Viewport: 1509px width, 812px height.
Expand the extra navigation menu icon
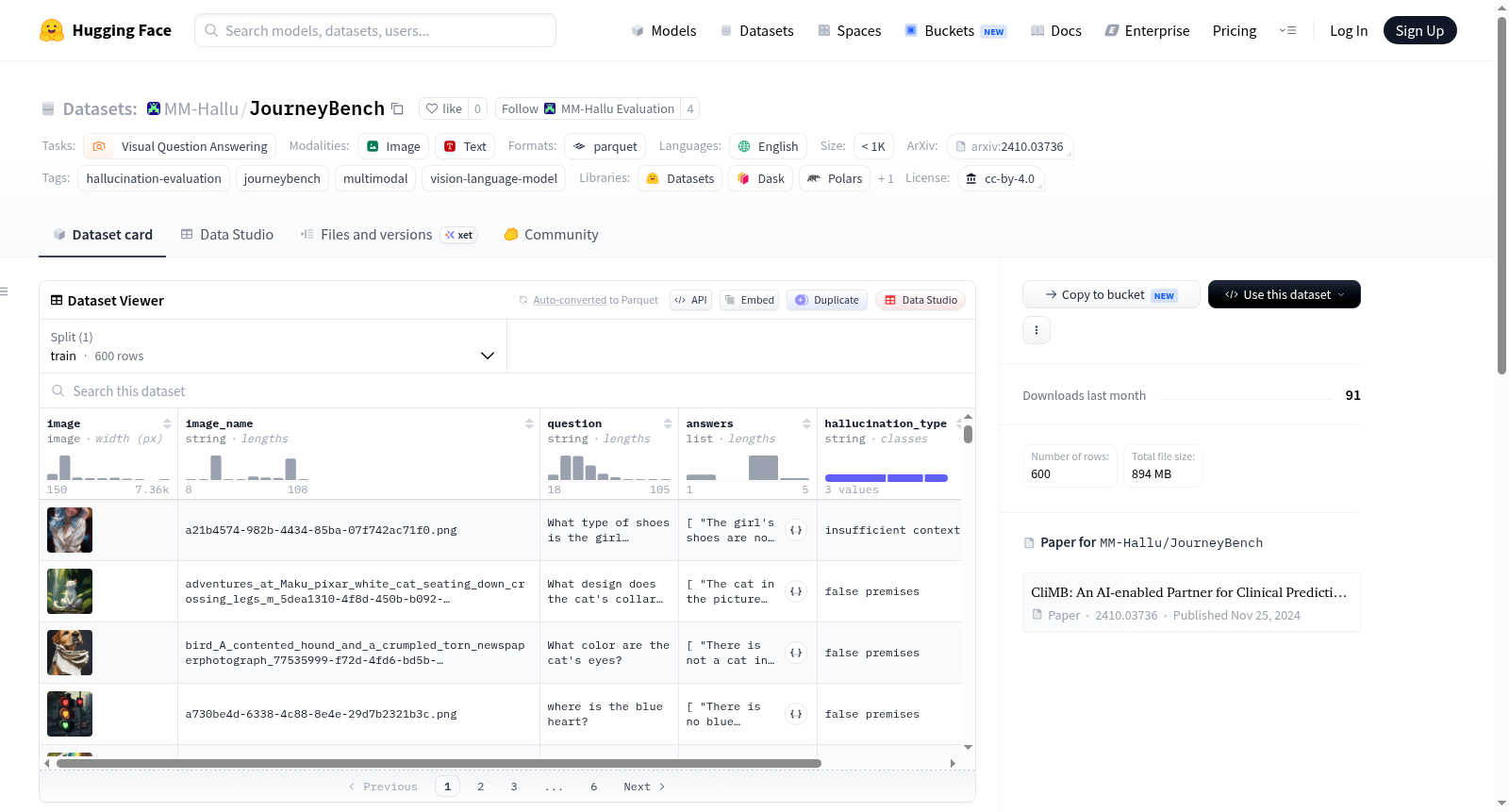[x=1287, y=30]
